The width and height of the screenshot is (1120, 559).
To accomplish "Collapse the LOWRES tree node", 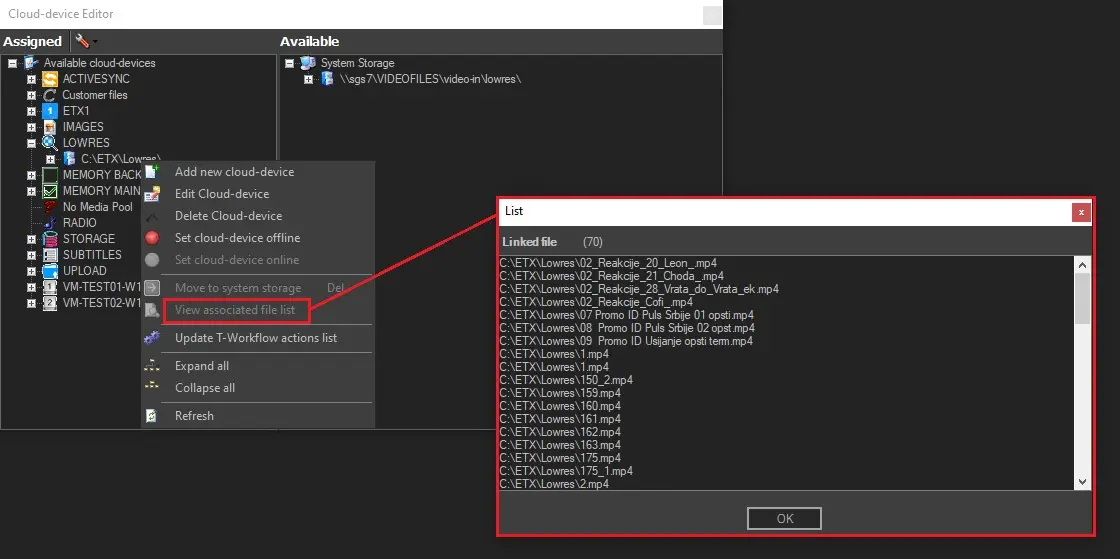I will [32, 143].
